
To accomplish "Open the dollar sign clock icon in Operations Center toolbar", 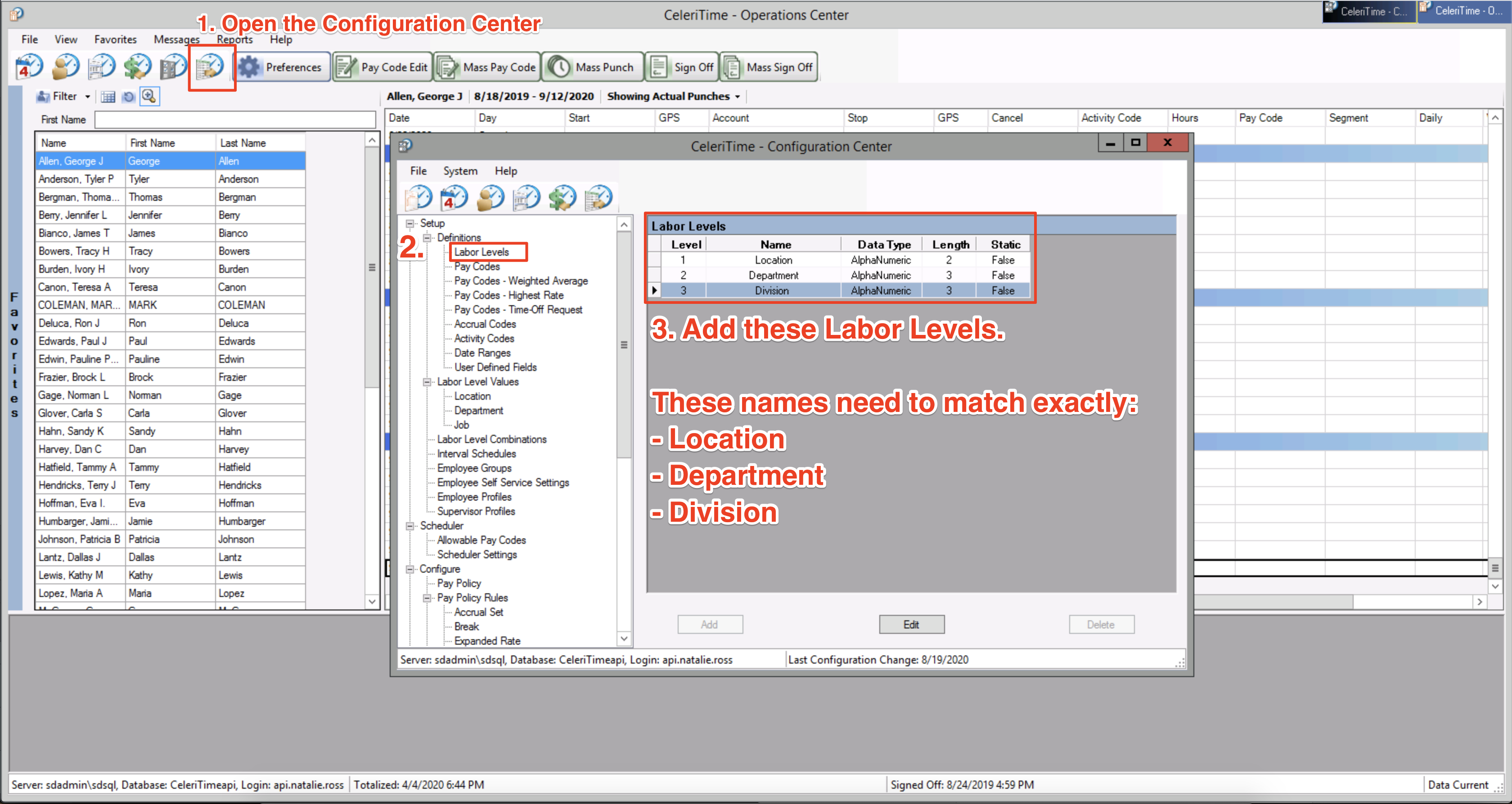I will click(137, 66).
